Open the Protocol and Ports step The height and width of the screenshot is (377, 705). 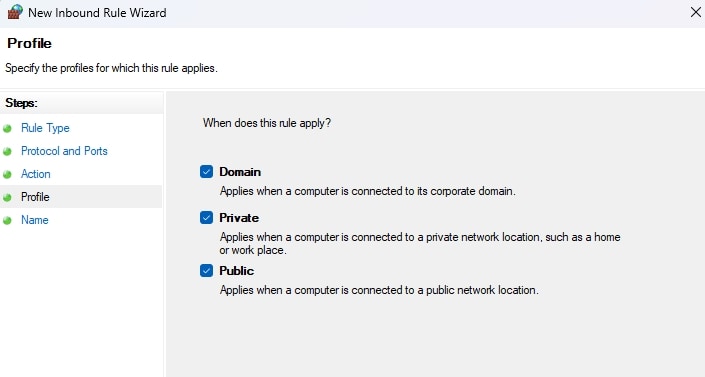64,151
